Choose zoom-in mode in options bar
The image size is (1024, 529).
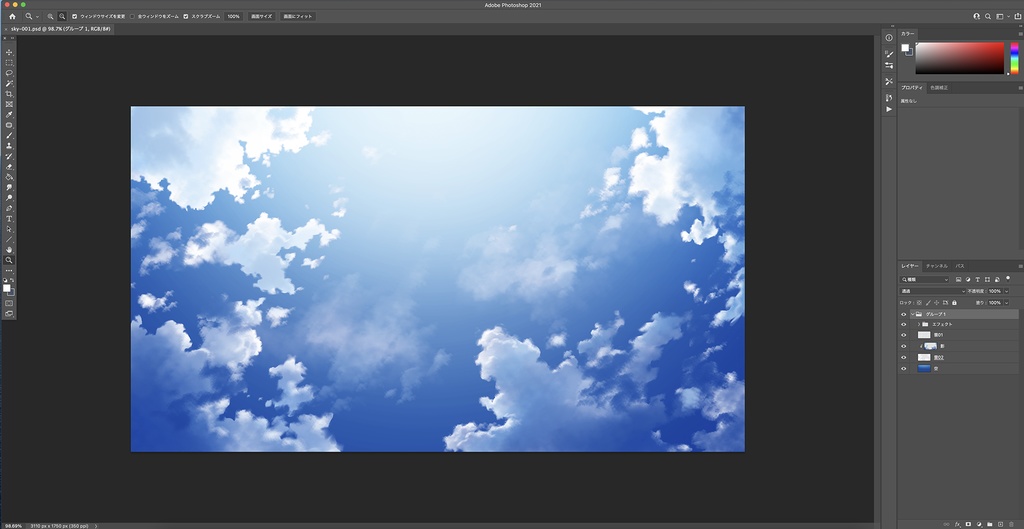50,16
